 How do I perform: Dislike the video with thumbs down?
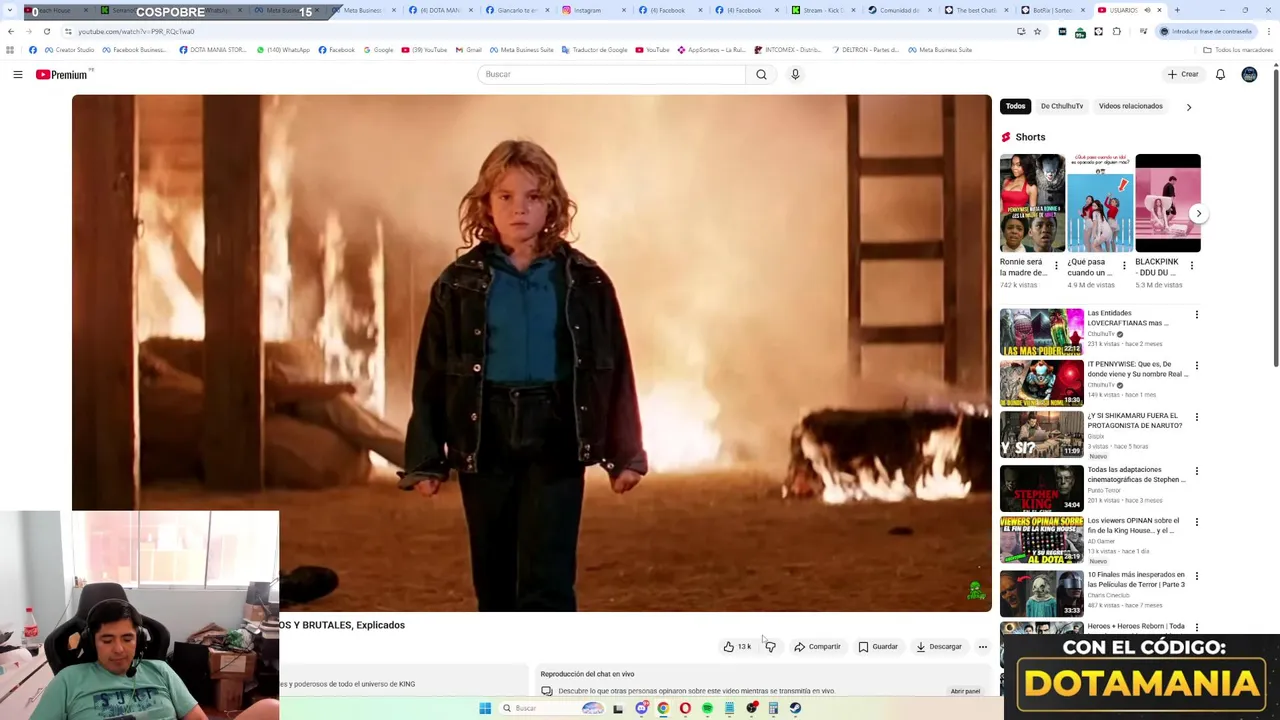pos(770,647)
